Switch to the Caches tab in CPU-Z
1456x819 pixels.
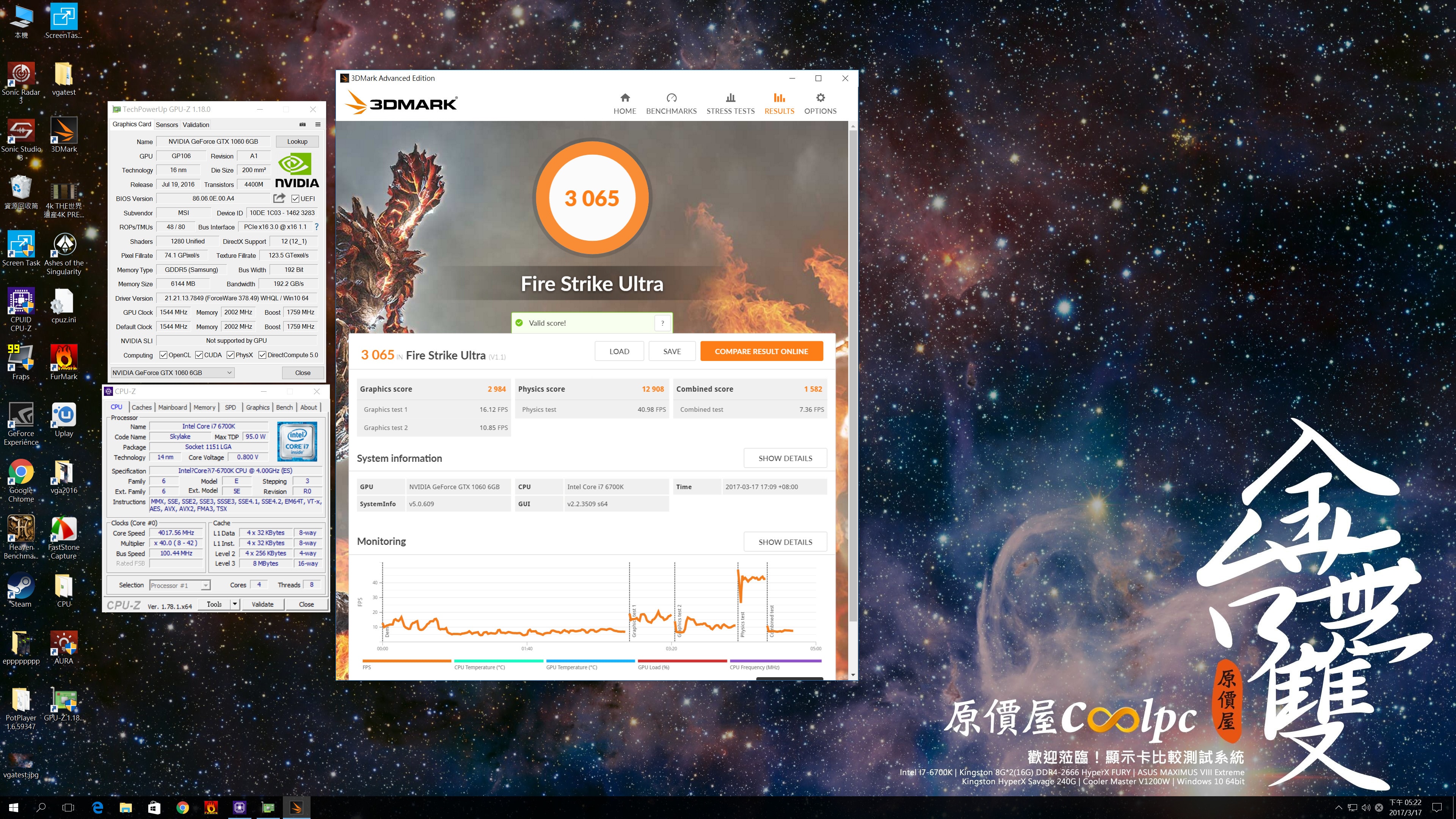tap(141, 407)
